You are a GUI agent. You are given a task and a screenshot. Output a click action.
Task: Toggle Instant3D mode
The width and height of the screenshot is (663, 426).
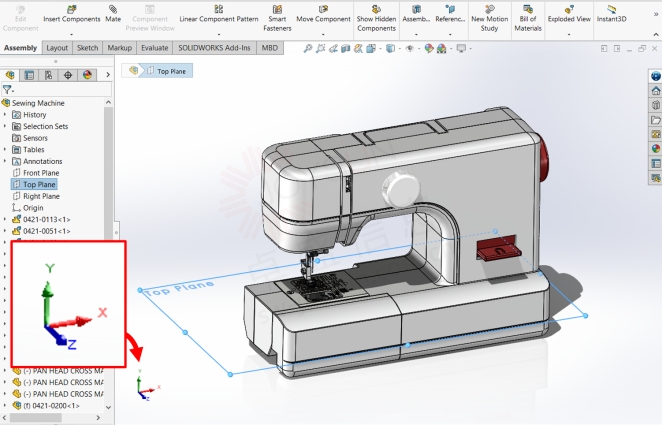click(611, 14)
